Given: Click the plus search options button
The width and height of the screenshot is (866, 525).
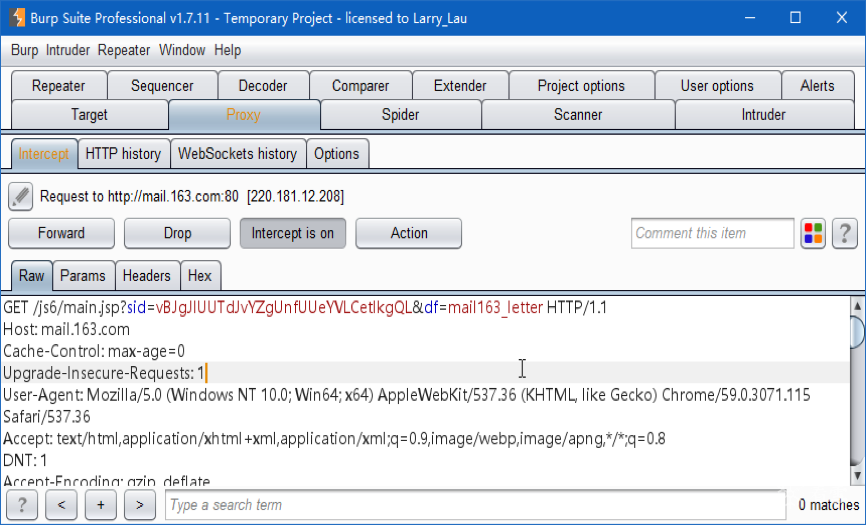Looking at the screenshot, I should point(101,505).
